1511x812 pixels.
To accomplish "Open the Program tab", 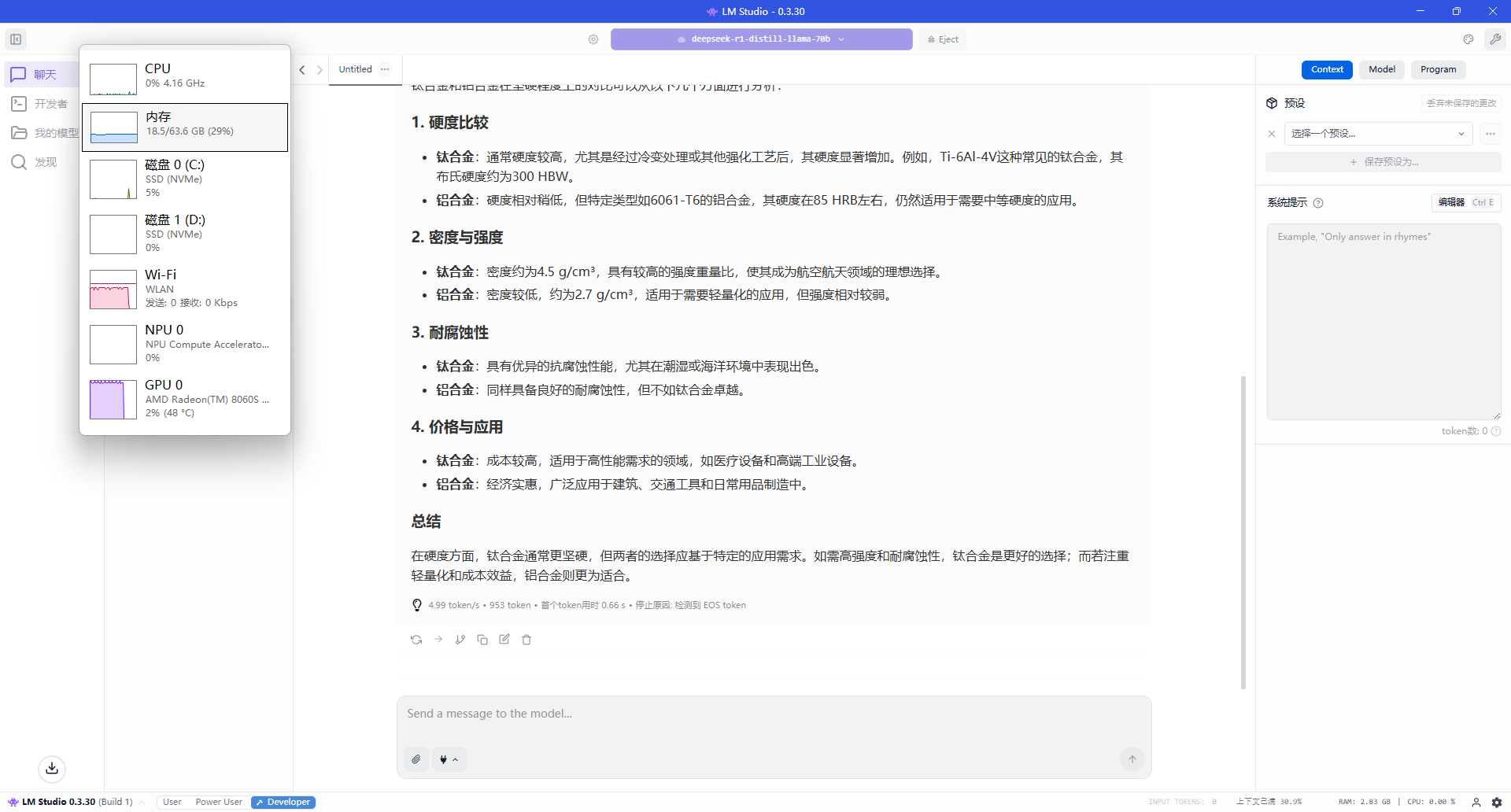I will pos(1438,69).
